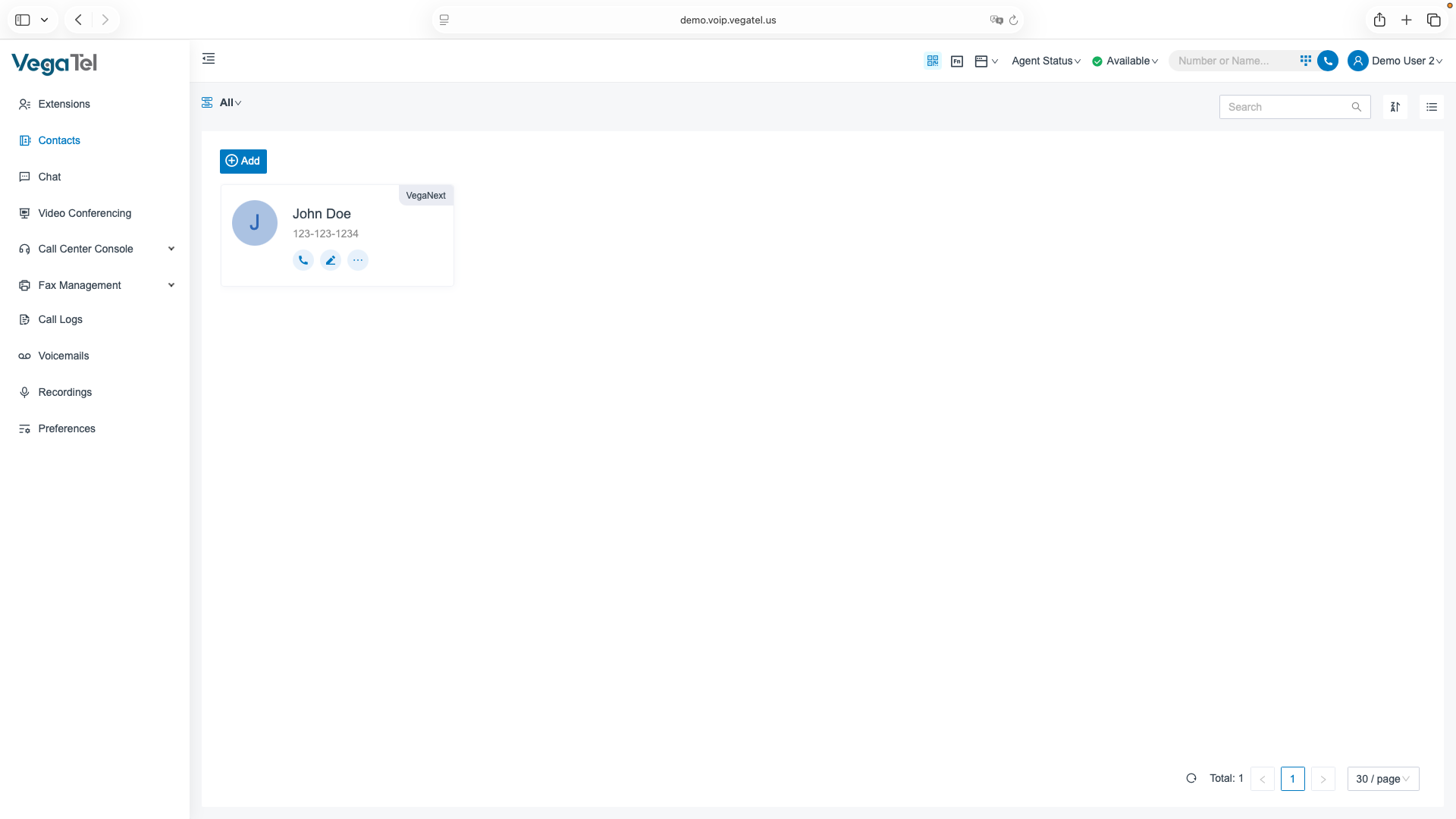The image size is (1456, 819).
Task: Refresh the contacts list
Action: tap(1191, 778)
